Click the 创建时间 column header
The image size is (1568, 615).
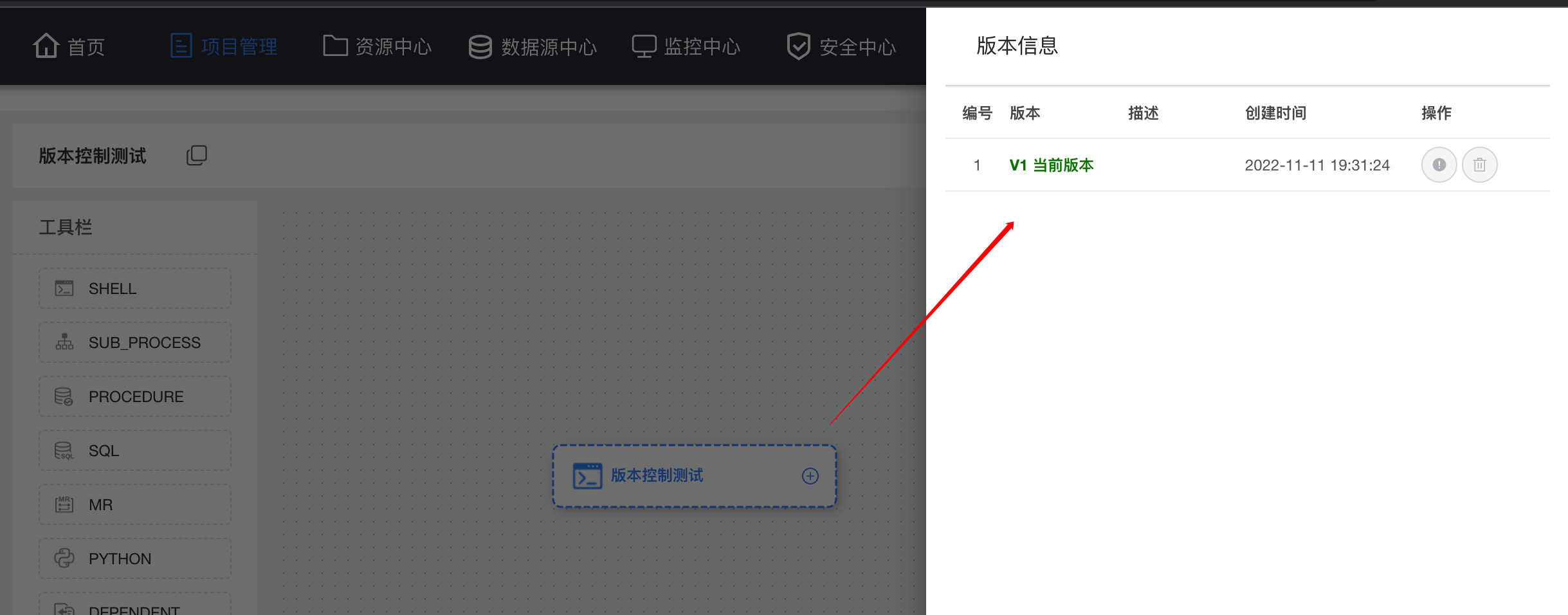point(1275,113)
